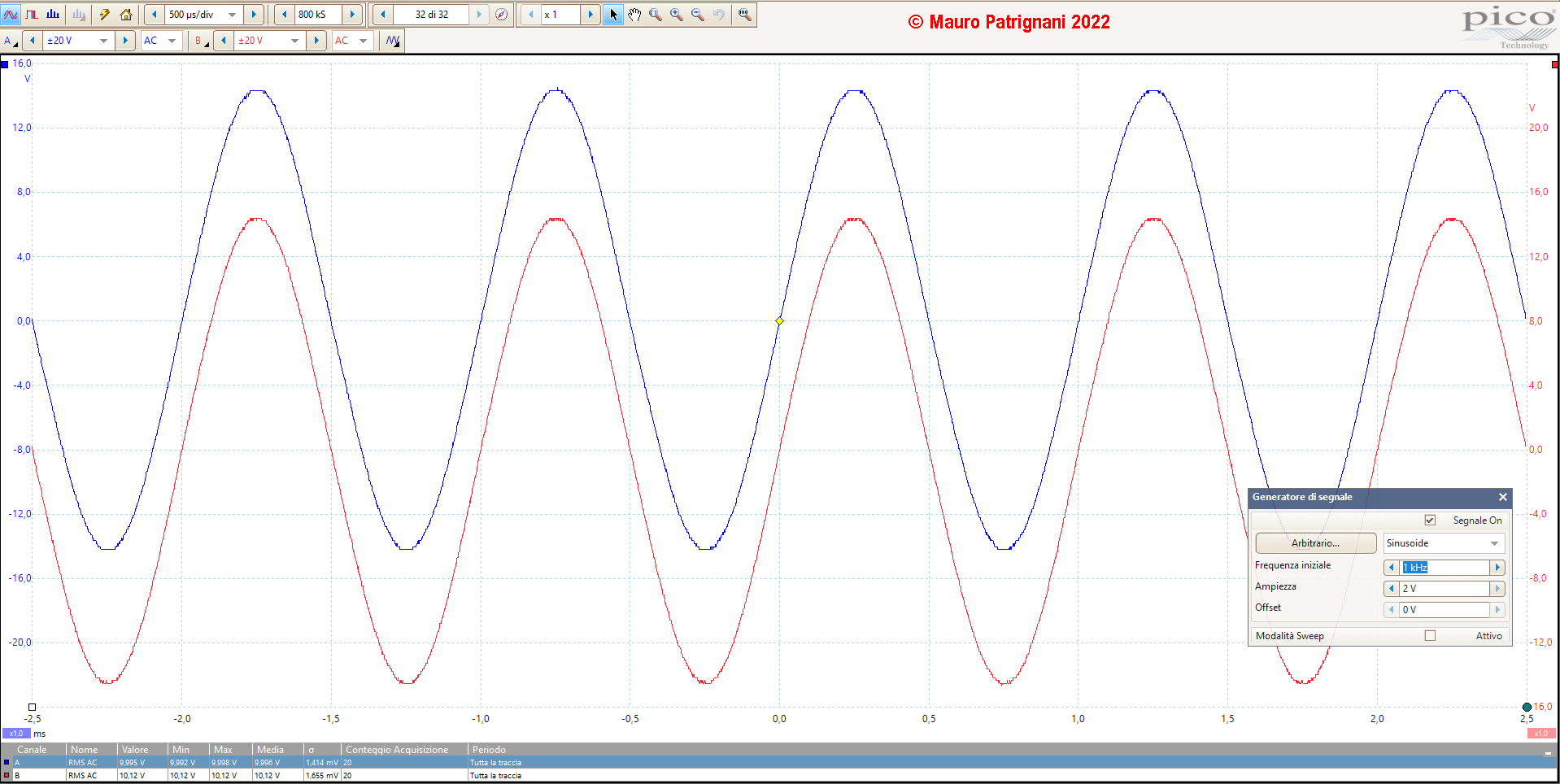Select the zoom out tool

[x=698, y=15]
